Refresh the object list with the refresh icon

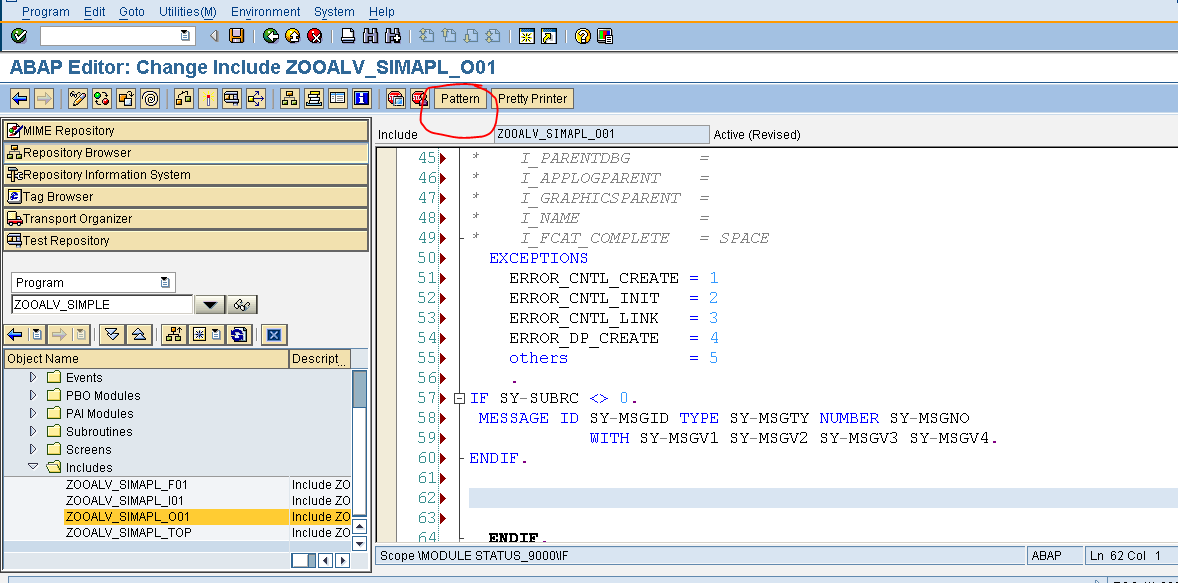[238, 334]
